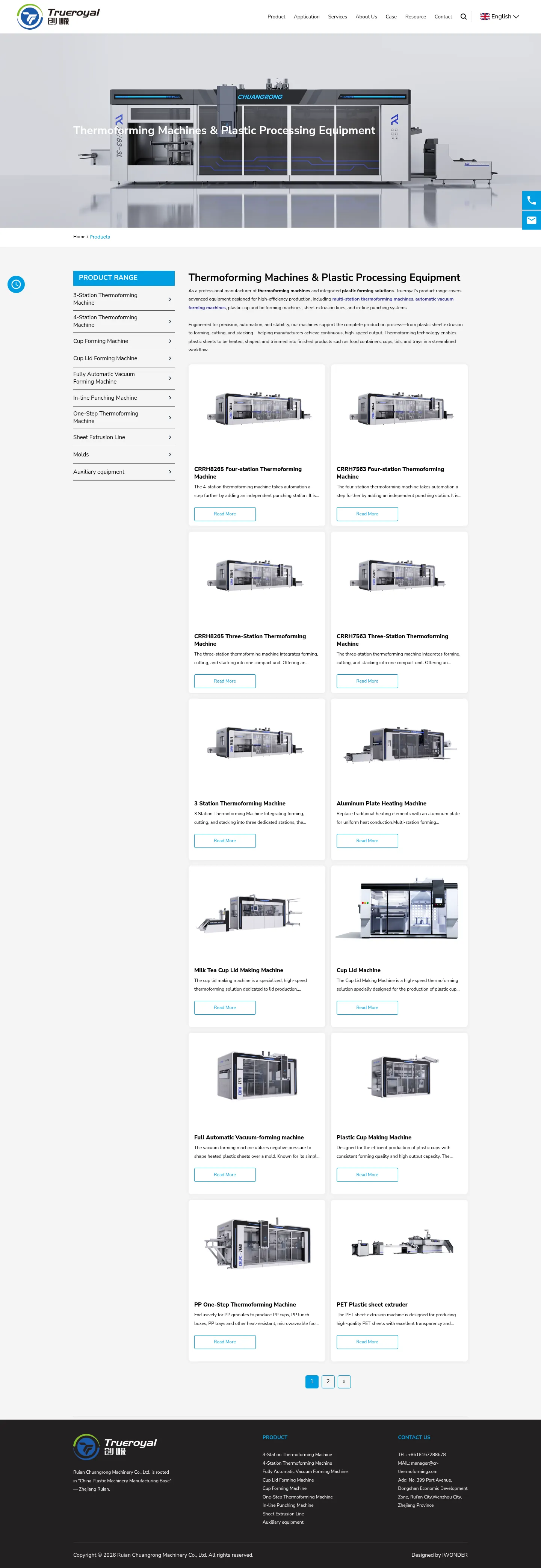
Task: Expand Cup Forming Machine sidebar chevron
Action: [x=170, y=341]
